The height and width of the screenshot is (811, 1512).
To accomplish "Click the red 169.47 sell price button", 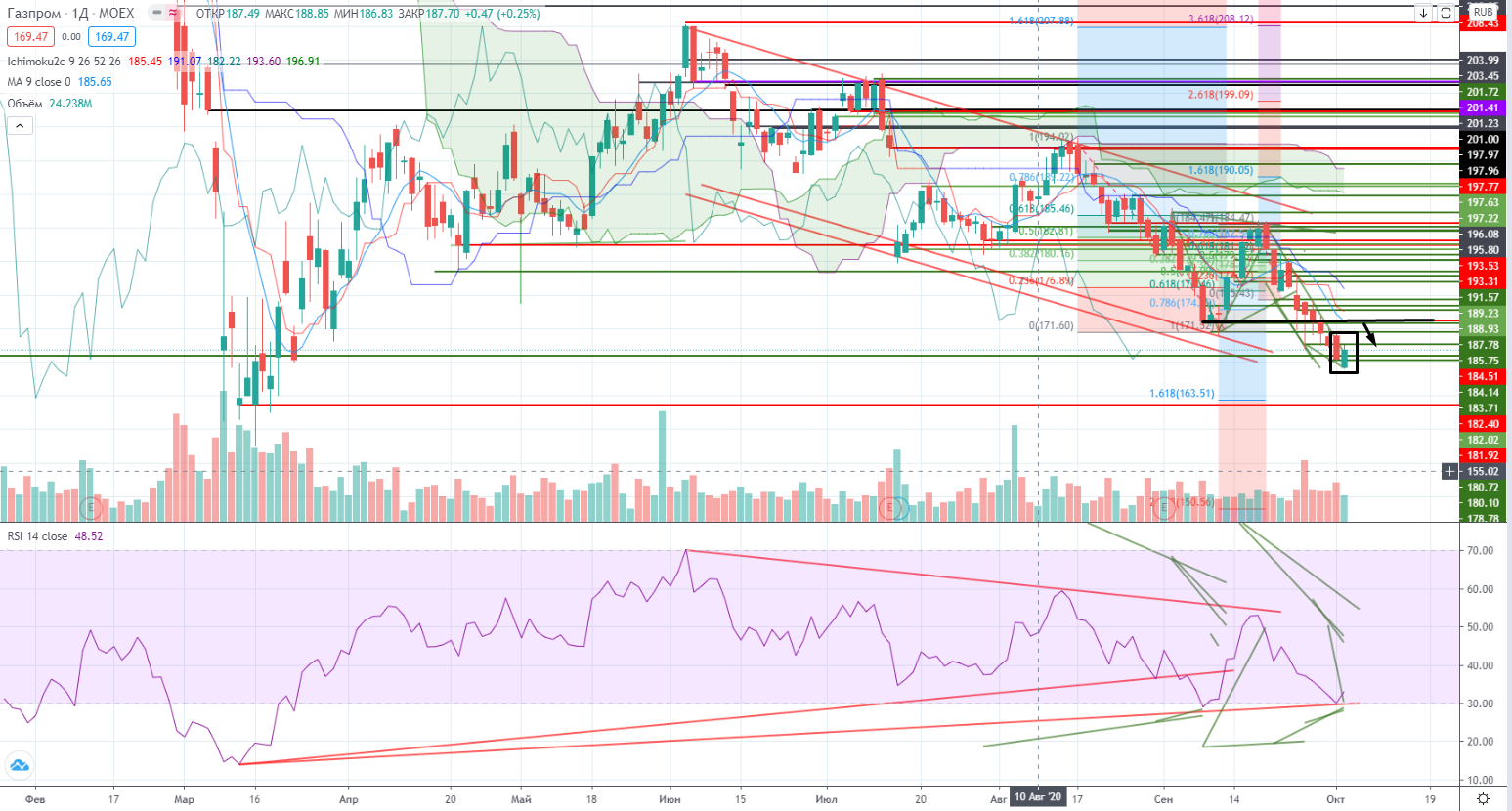I will 30,37.
